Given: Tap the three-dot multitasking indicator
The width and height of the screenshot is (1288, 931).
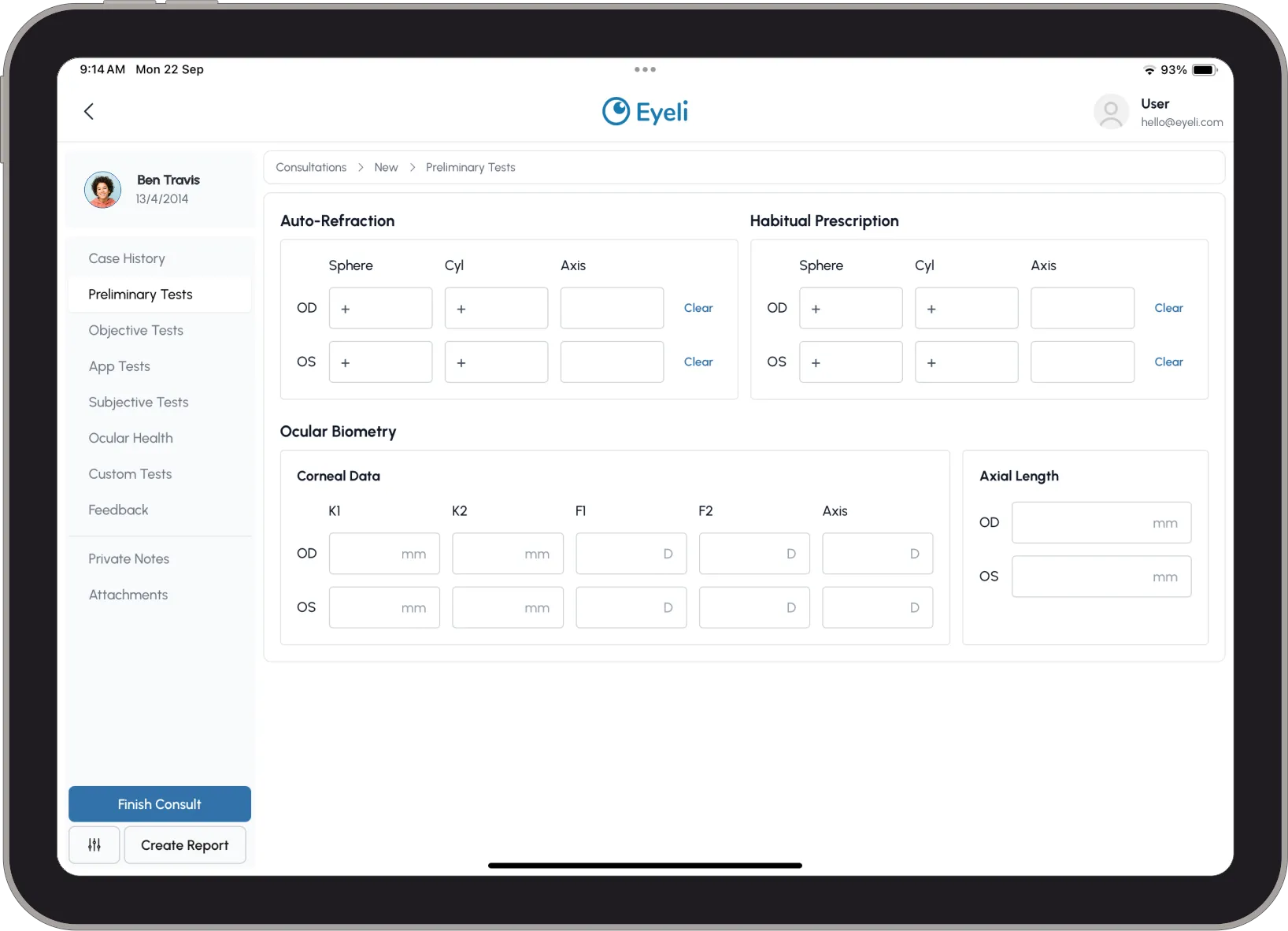Looking at the screenshot, I should pyautogui.click(x=645, y=69).
